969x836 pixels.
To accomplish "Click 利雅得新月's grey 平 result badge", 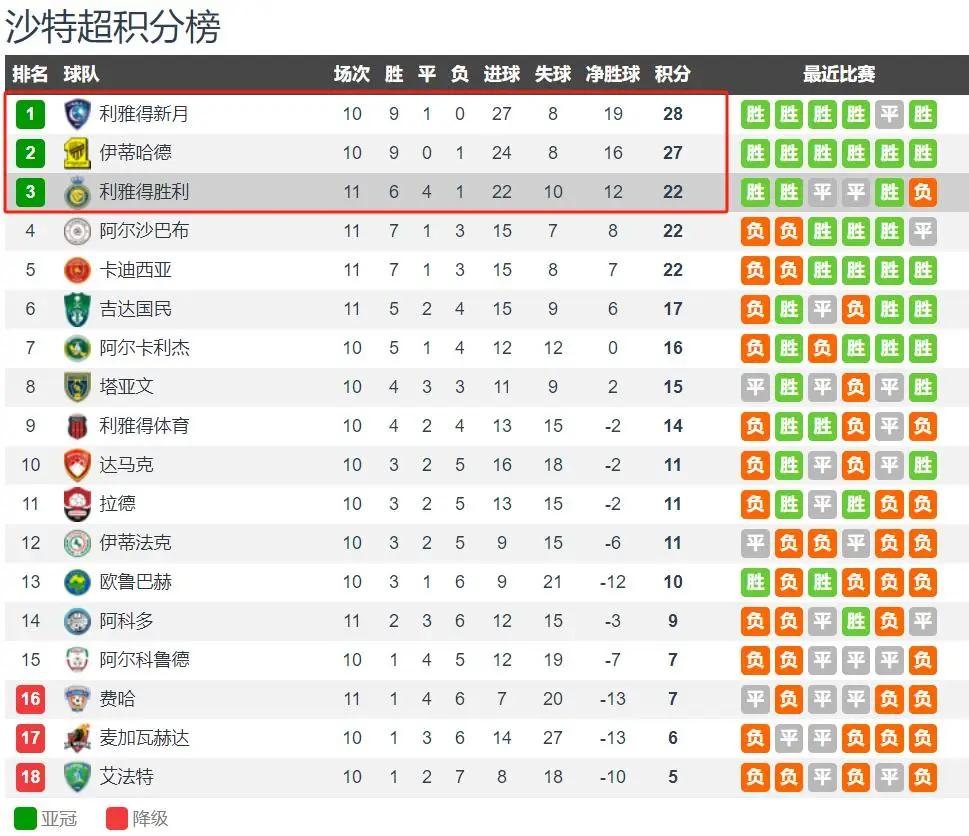I will point(889,114).
